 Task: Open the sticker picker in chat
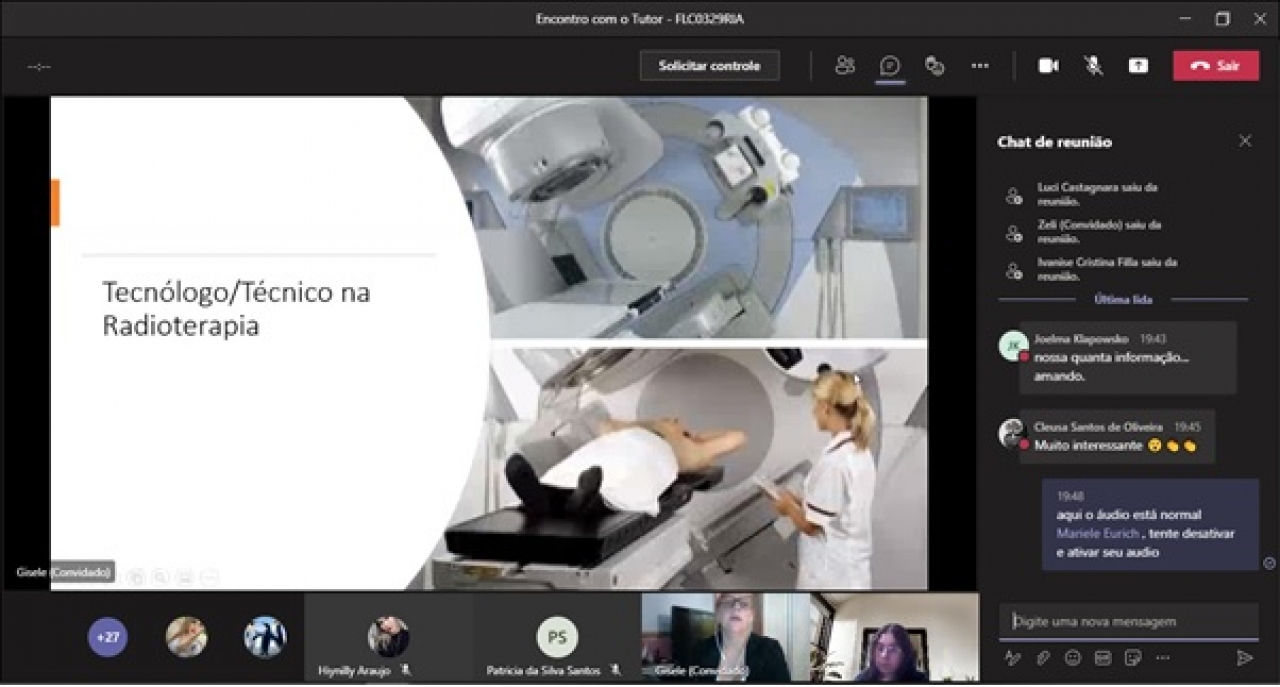(x=1133, y=658)
